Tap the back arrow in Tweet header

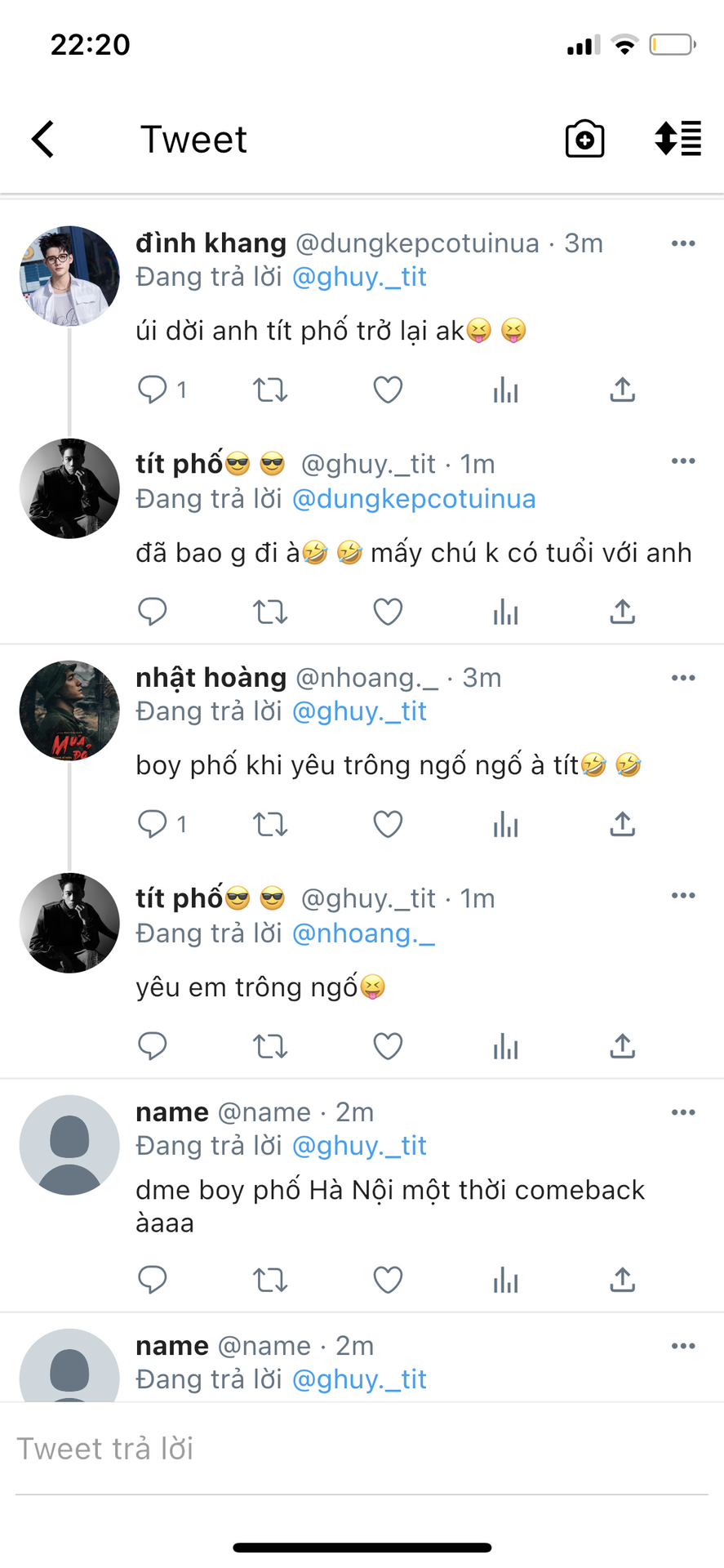[43, 139]
